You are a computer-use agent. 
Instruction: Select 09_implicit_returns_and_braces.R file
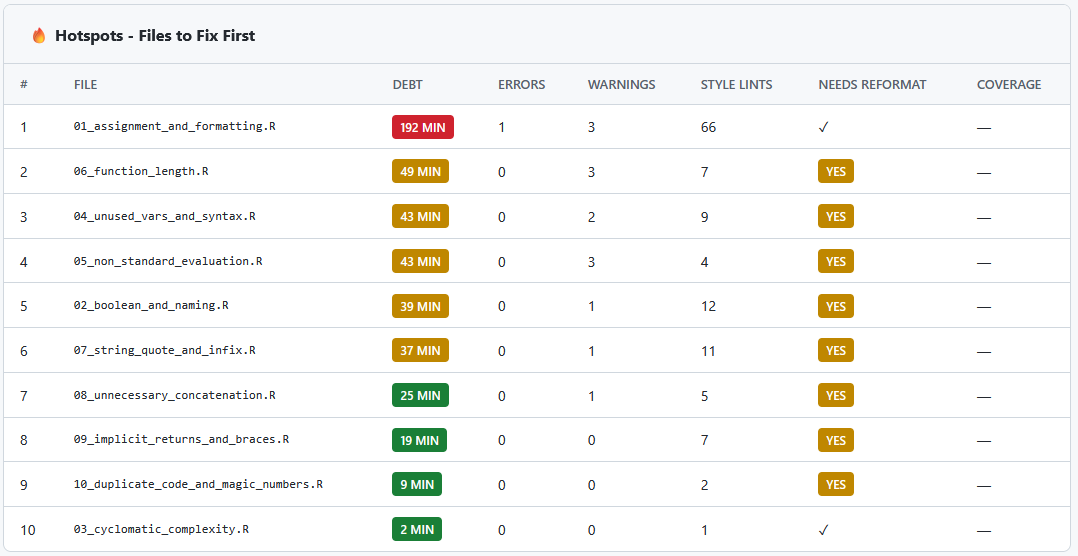181,440
